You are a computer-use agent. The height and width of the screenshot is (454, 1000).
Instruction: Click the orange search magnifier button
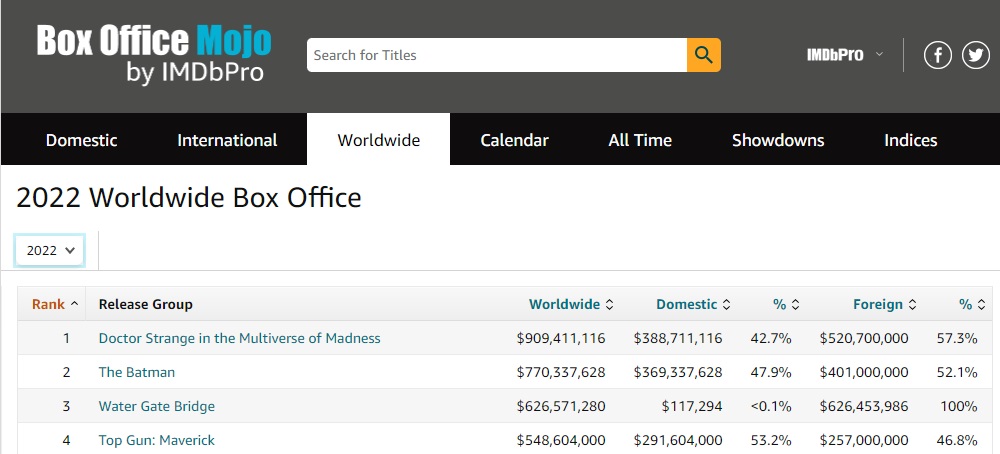703,55
